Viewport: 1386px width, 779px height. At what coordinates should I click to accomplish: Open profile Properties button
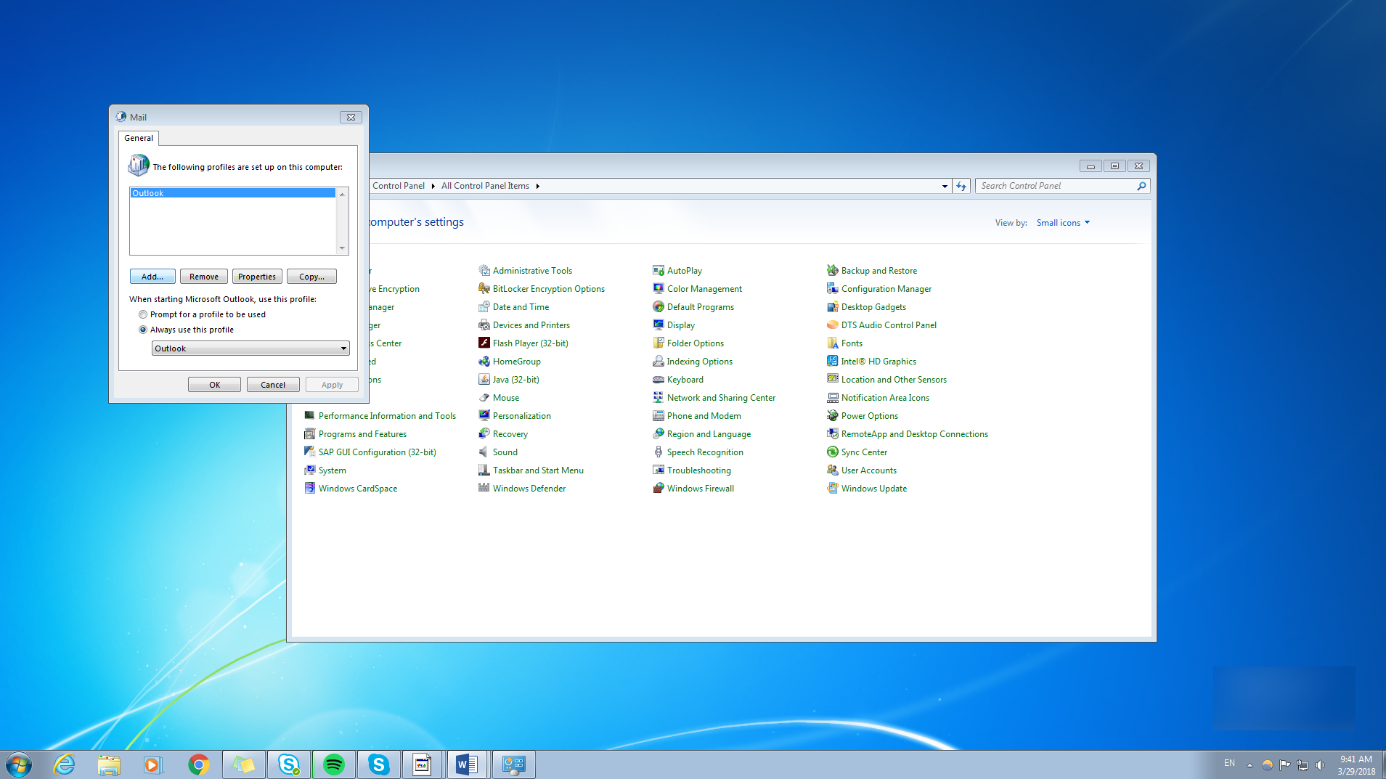[257, 277]
